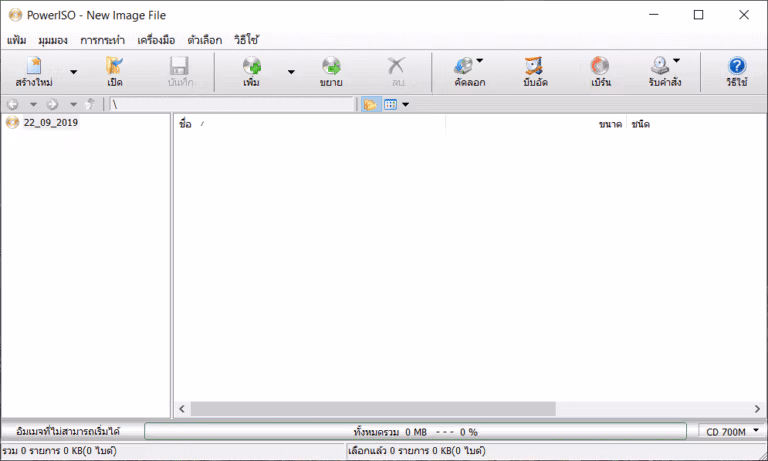Select the 22_09_2019 tree item
Image resolution: width=768 pixels, height=461 pixels.
(x=50, y=122)
